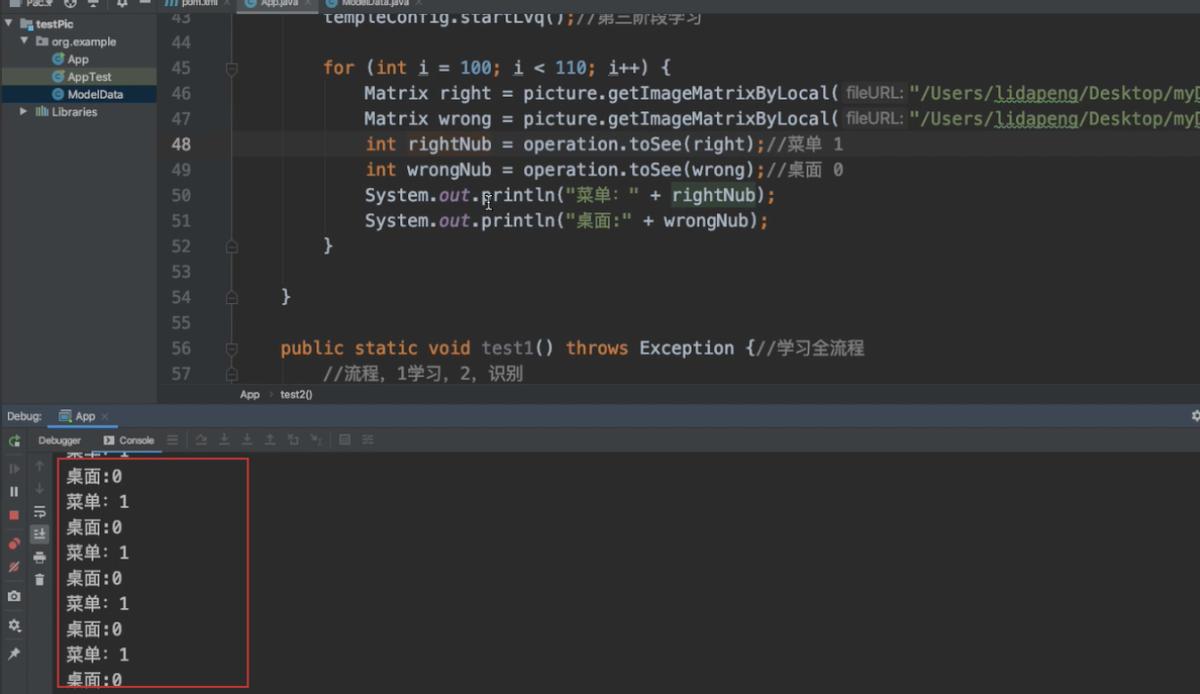Select the Rerun program icon
Screen dimensions: 1200x694
click(x=13, y=440)
